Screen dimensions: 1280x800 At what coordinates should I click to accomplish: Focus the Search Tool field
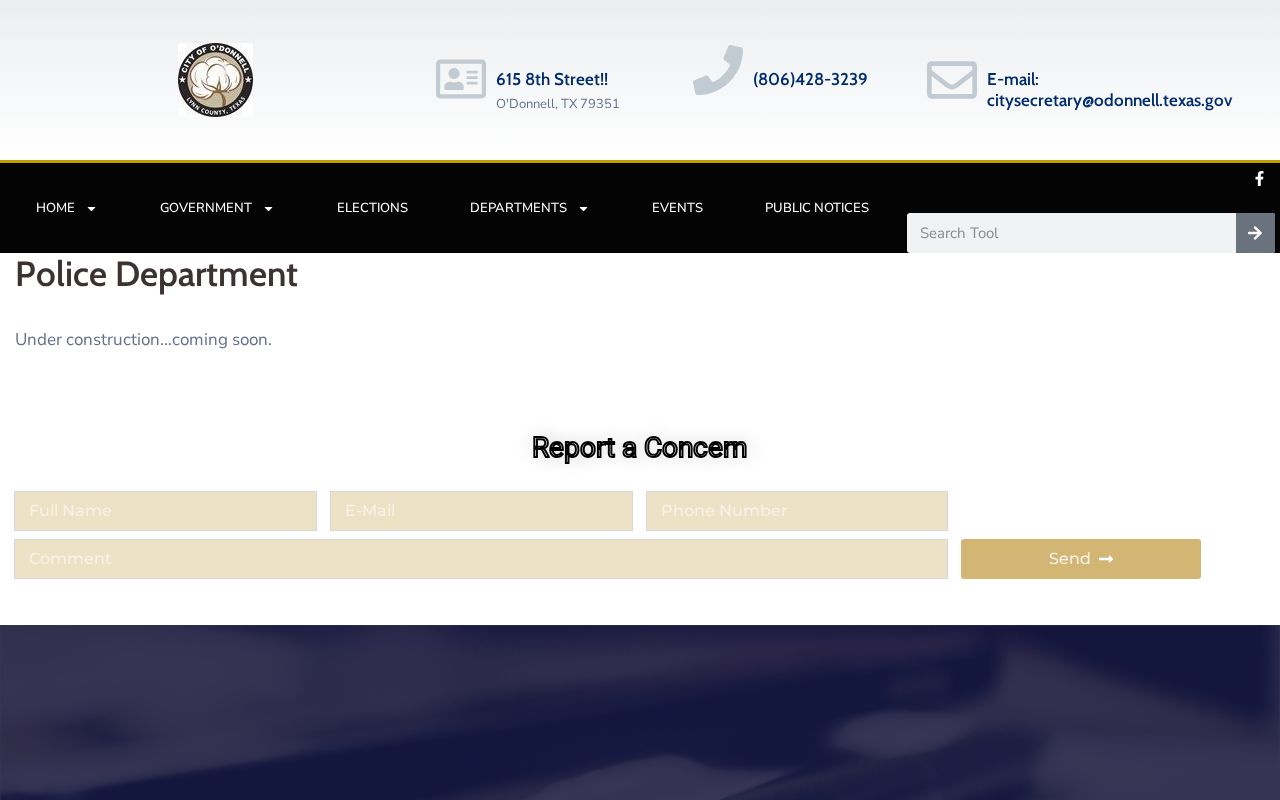(x=1071, y=233)
